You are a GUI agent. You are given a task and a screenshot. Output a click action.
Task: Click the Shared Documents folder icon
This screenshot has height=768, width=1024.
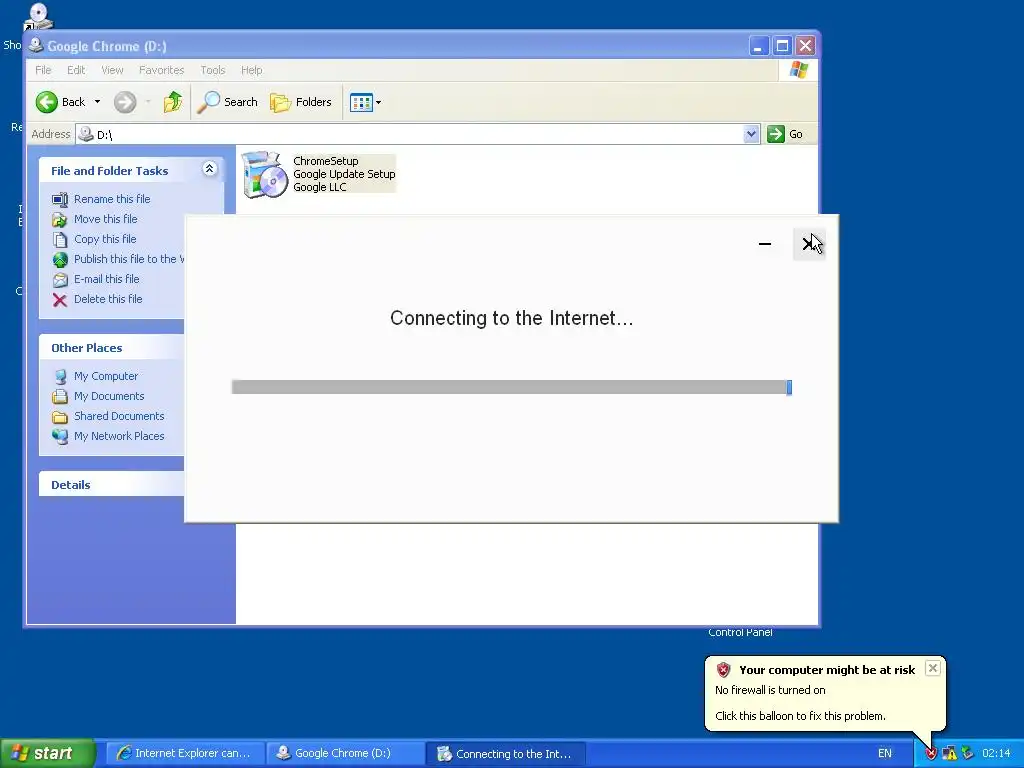(x=60, y=417)
